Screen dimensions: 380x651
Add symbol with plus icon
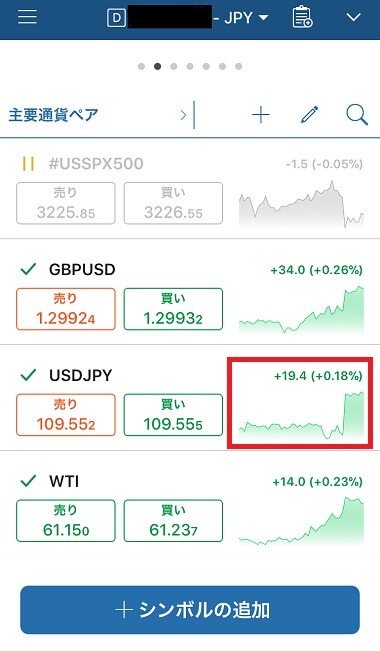[261, 115]
